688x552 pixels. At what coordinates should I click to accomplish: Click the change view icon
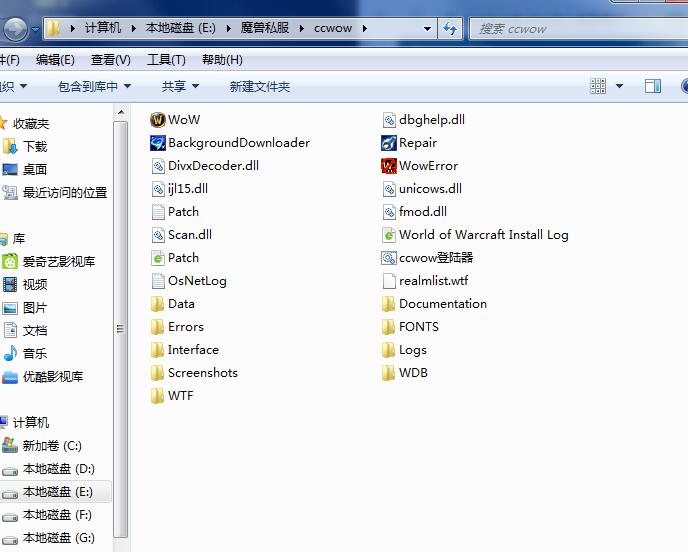pyautogui.click(x=598, y=86)
